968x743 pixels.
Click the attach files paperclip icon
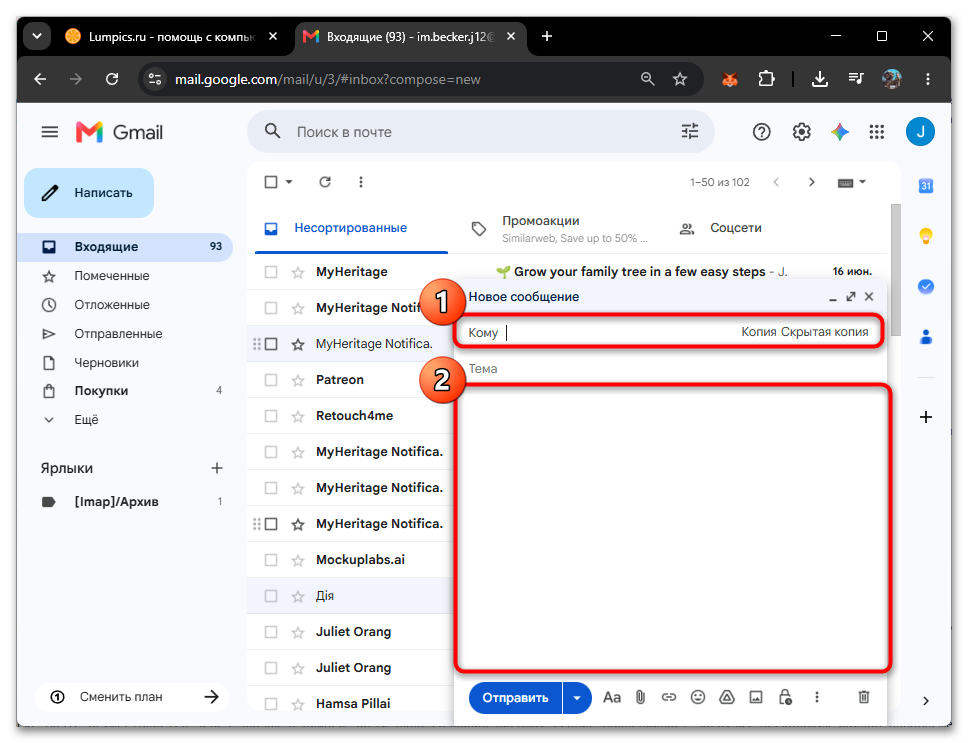click(640, 697)
